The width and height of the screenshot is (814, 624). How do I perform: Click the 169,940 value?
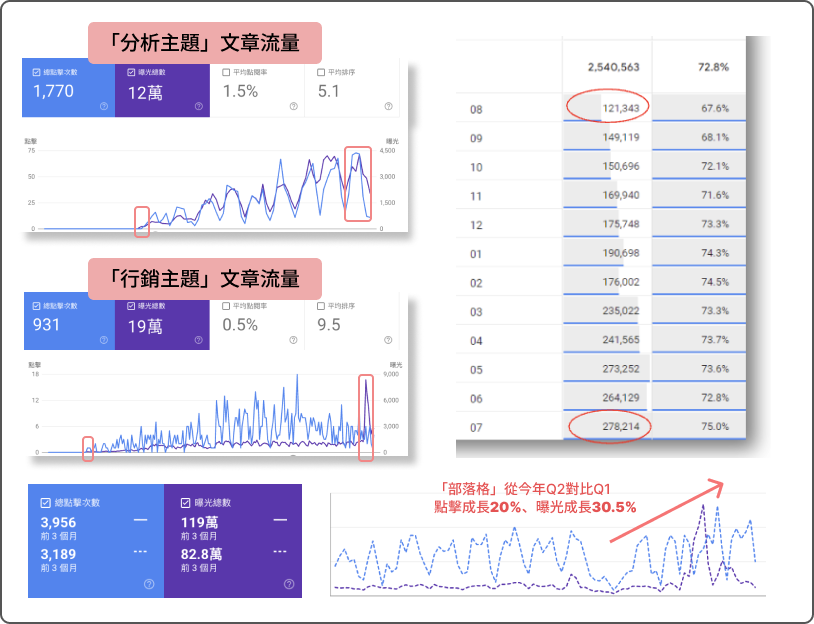[621, 195]
